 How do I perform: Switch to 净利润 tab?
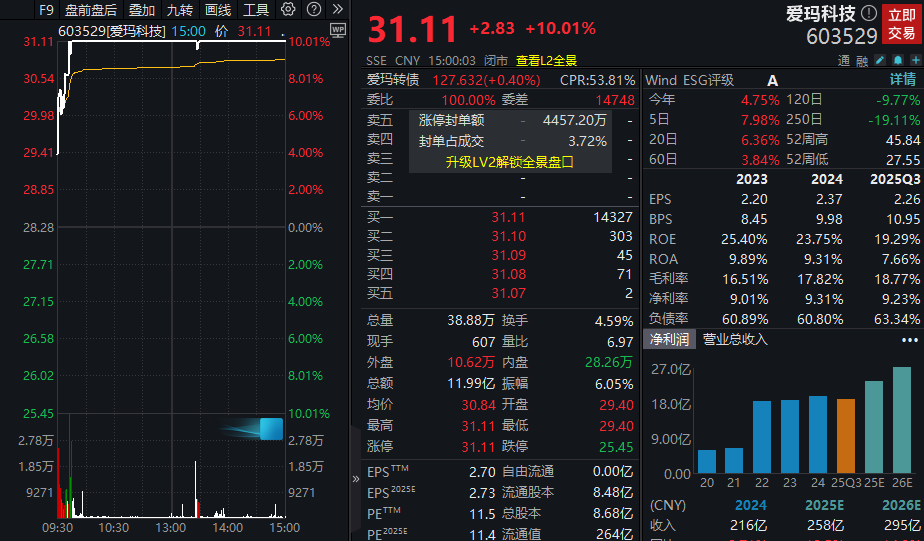[669, 339]
